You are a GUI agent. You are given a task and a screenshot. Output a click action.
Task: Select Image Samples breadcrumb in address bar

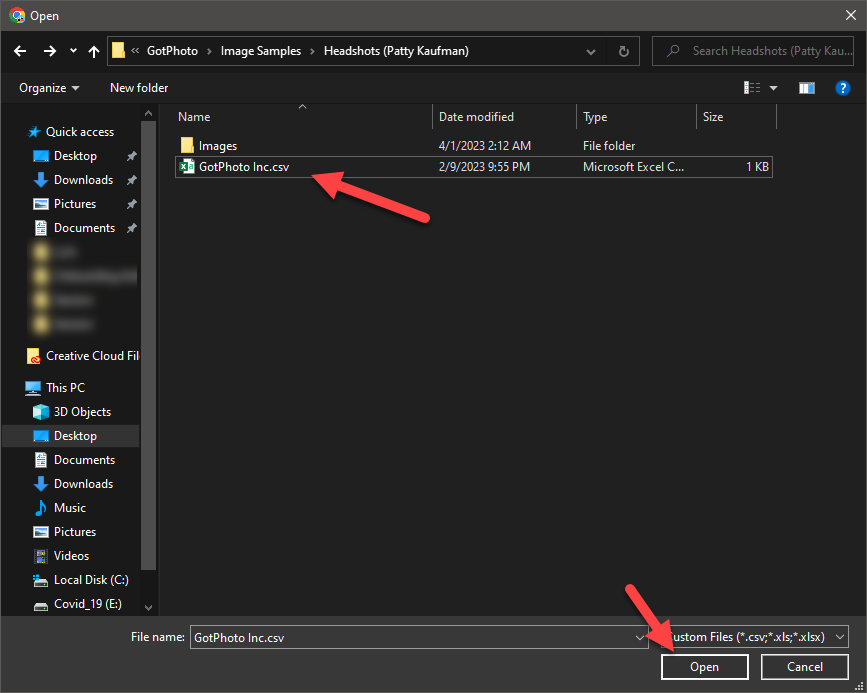260,51
